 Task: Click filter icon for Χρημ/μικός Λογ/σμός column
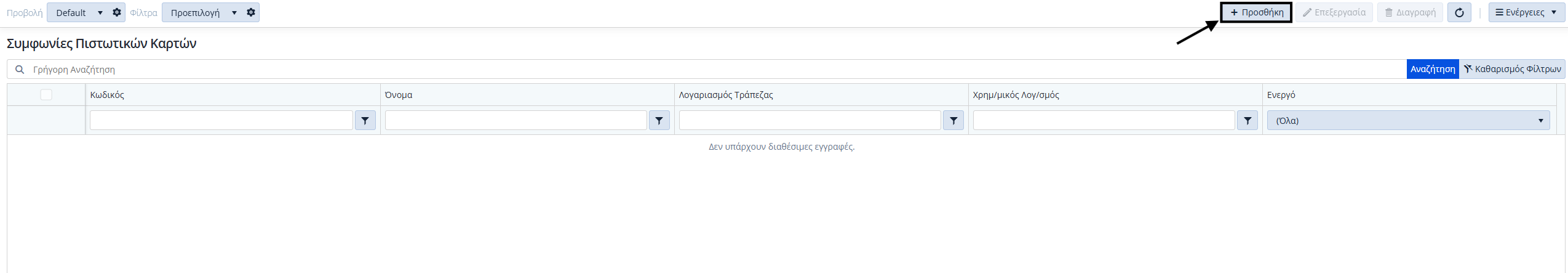(x=1248, y=121)
